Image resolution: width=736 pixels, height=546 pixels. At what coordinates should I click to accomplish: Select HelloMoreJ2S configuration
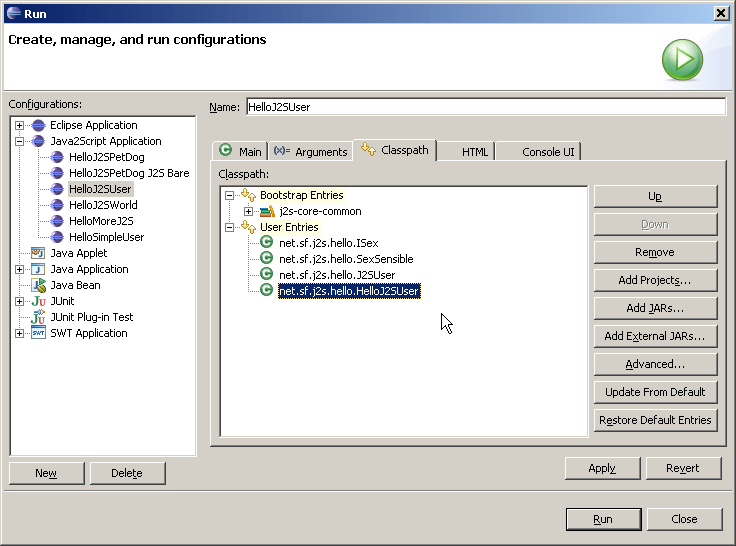tap(101, 221)
